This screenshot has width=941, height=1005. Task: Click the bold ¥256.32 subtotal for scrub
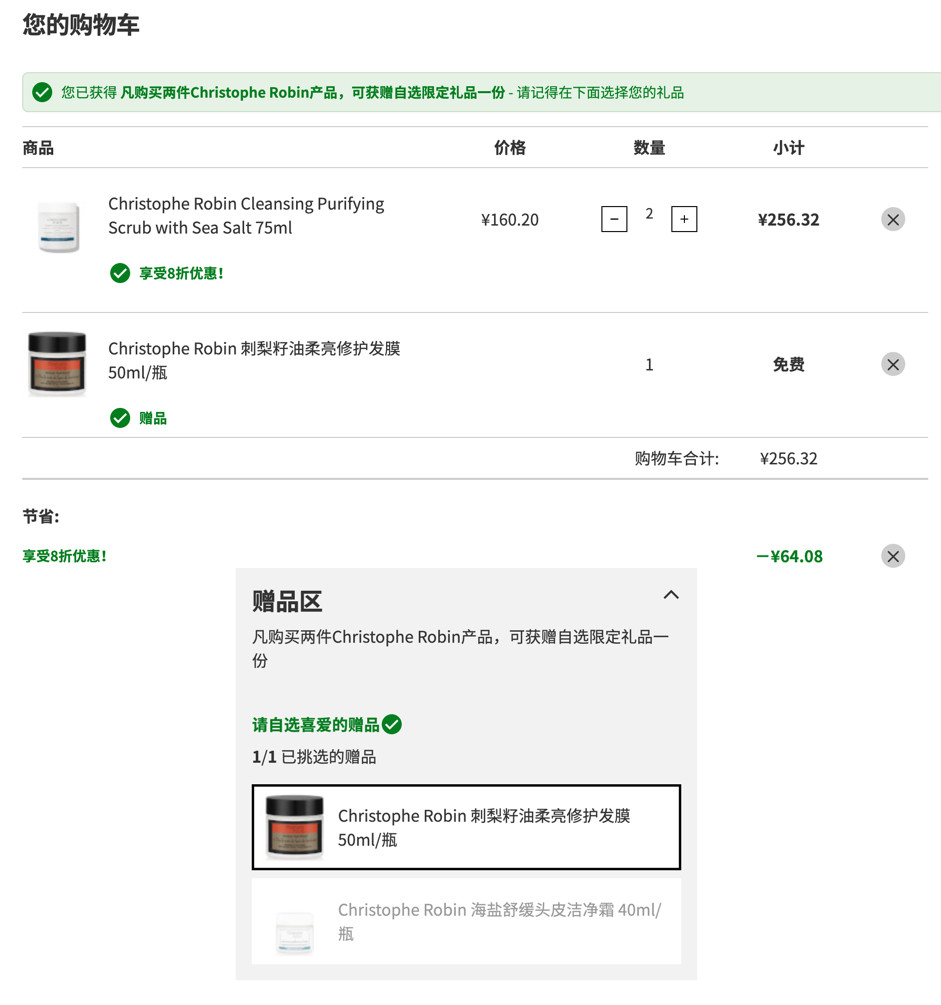tap(788, 220)
